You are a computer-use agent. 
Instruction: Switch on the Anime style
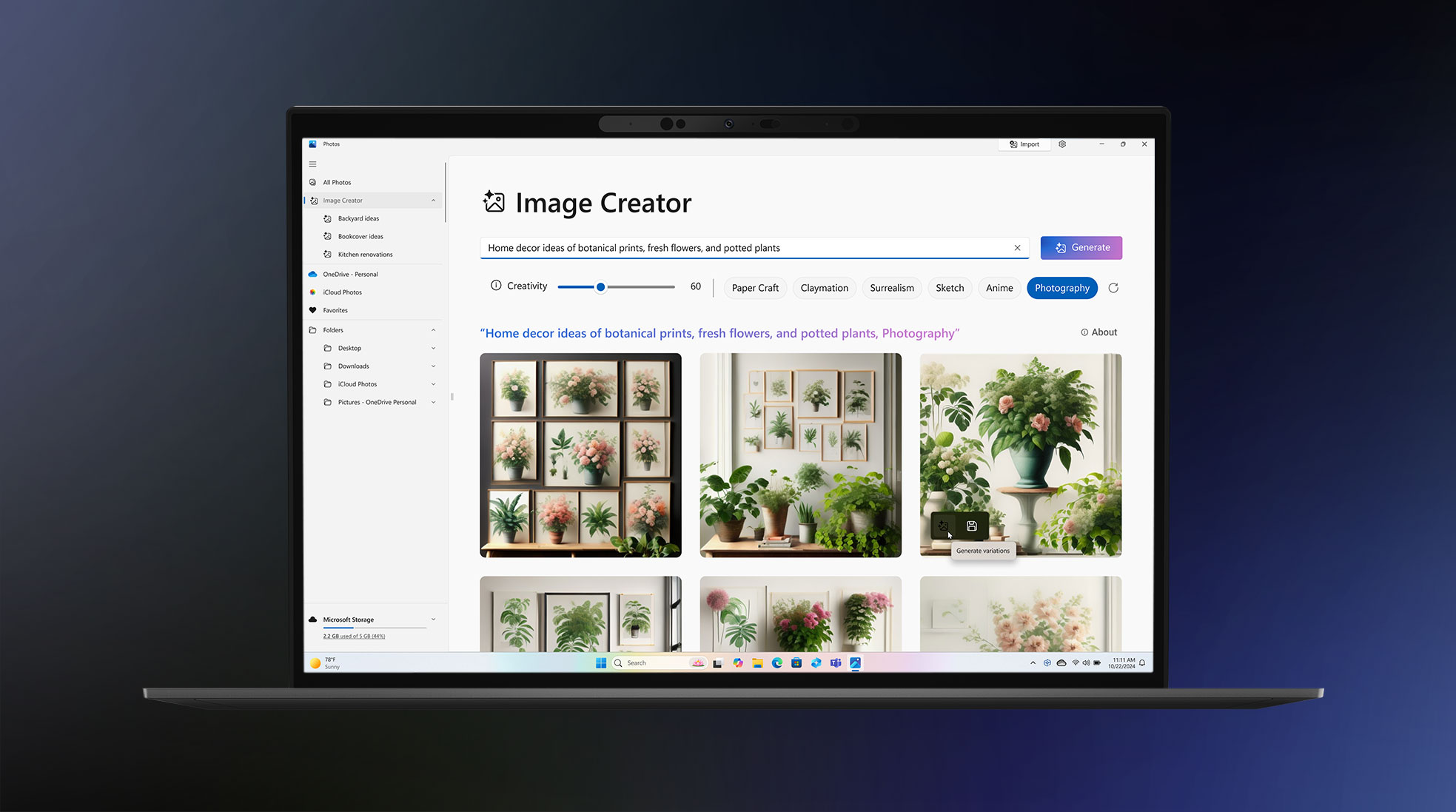tap(999, 288)
